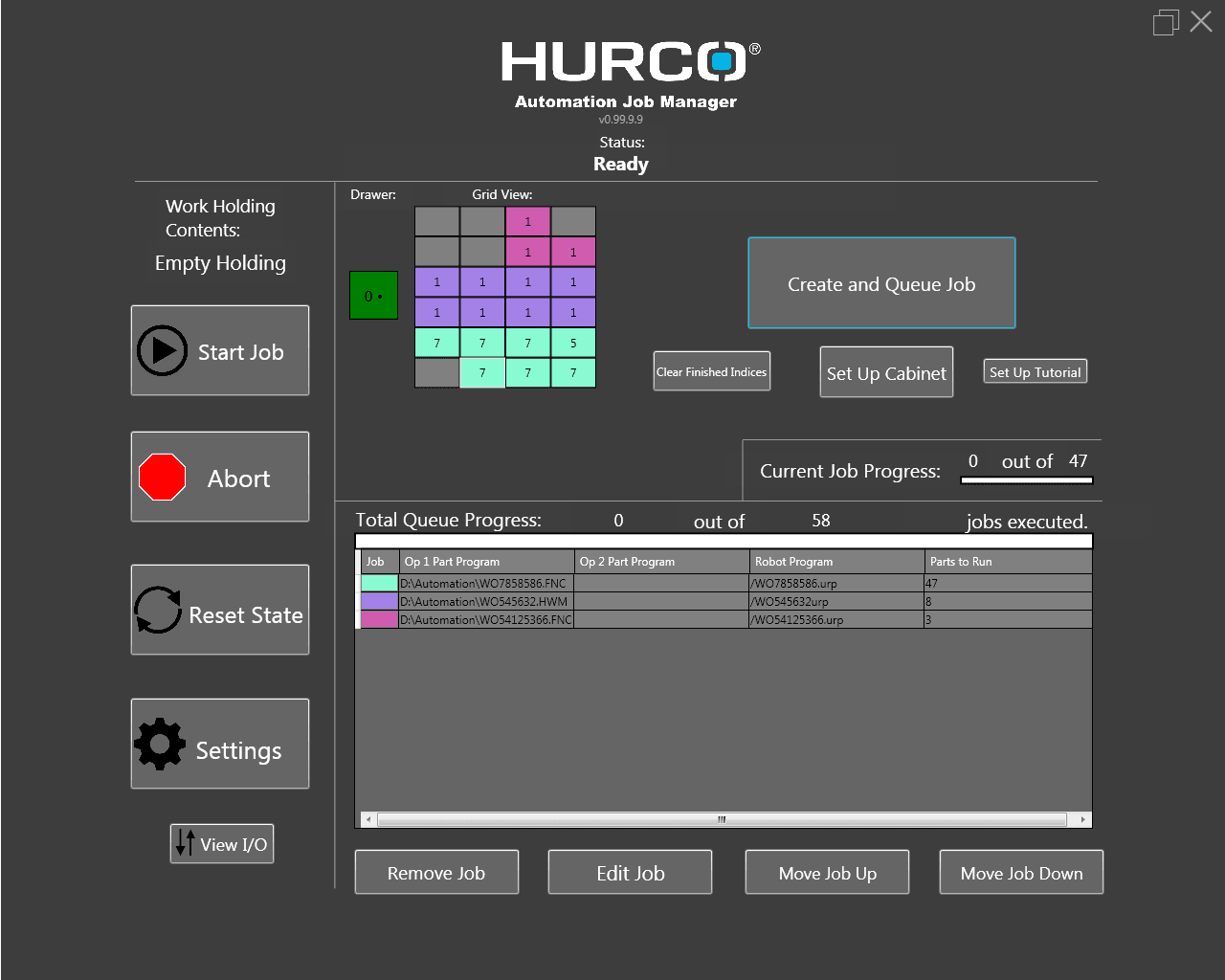Click the /WO545632urp robot program cell

[x=836, y=601]
